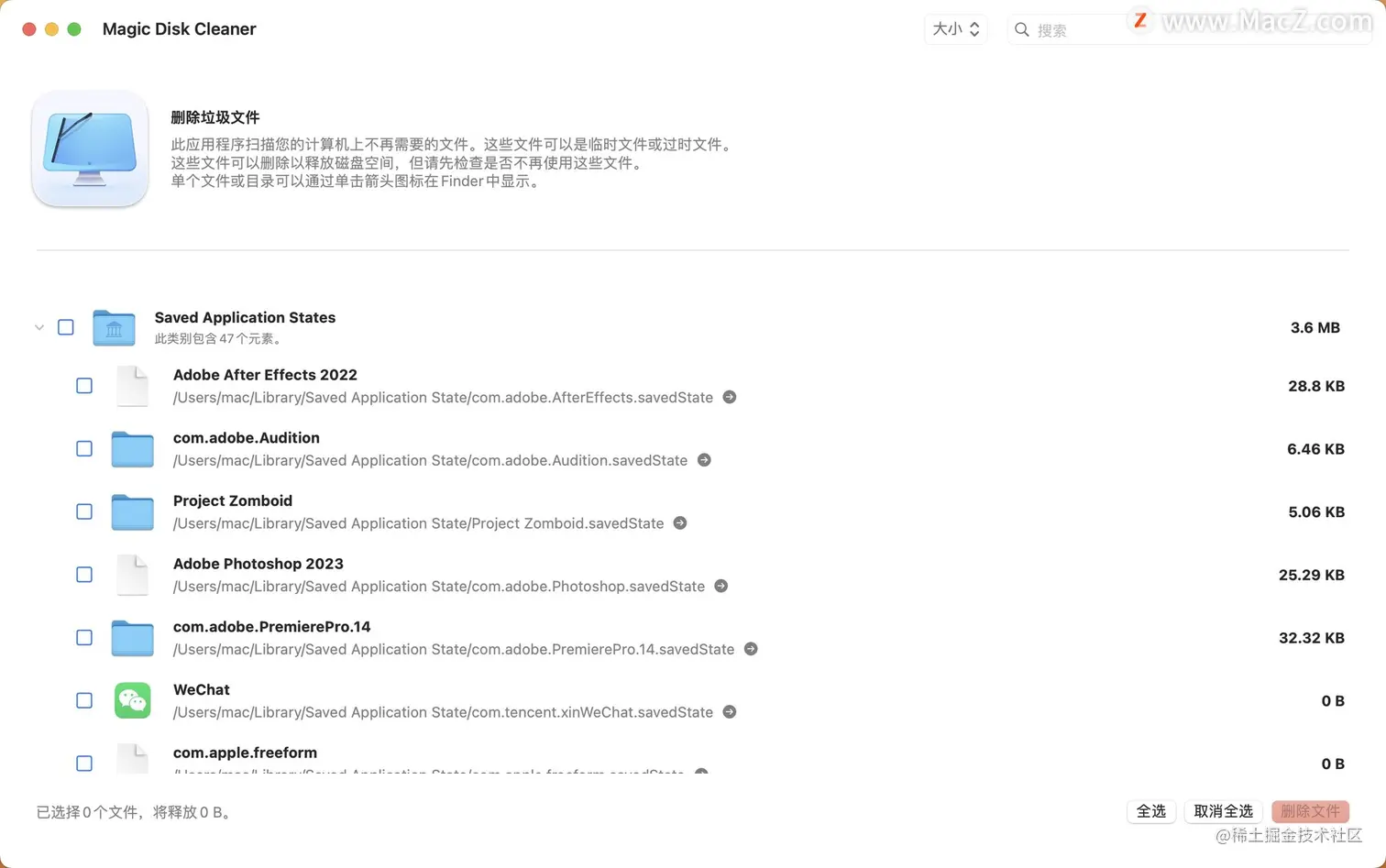Check the Saved Application States checkbox
The image size is (1386, 868).
coord(65,326)
